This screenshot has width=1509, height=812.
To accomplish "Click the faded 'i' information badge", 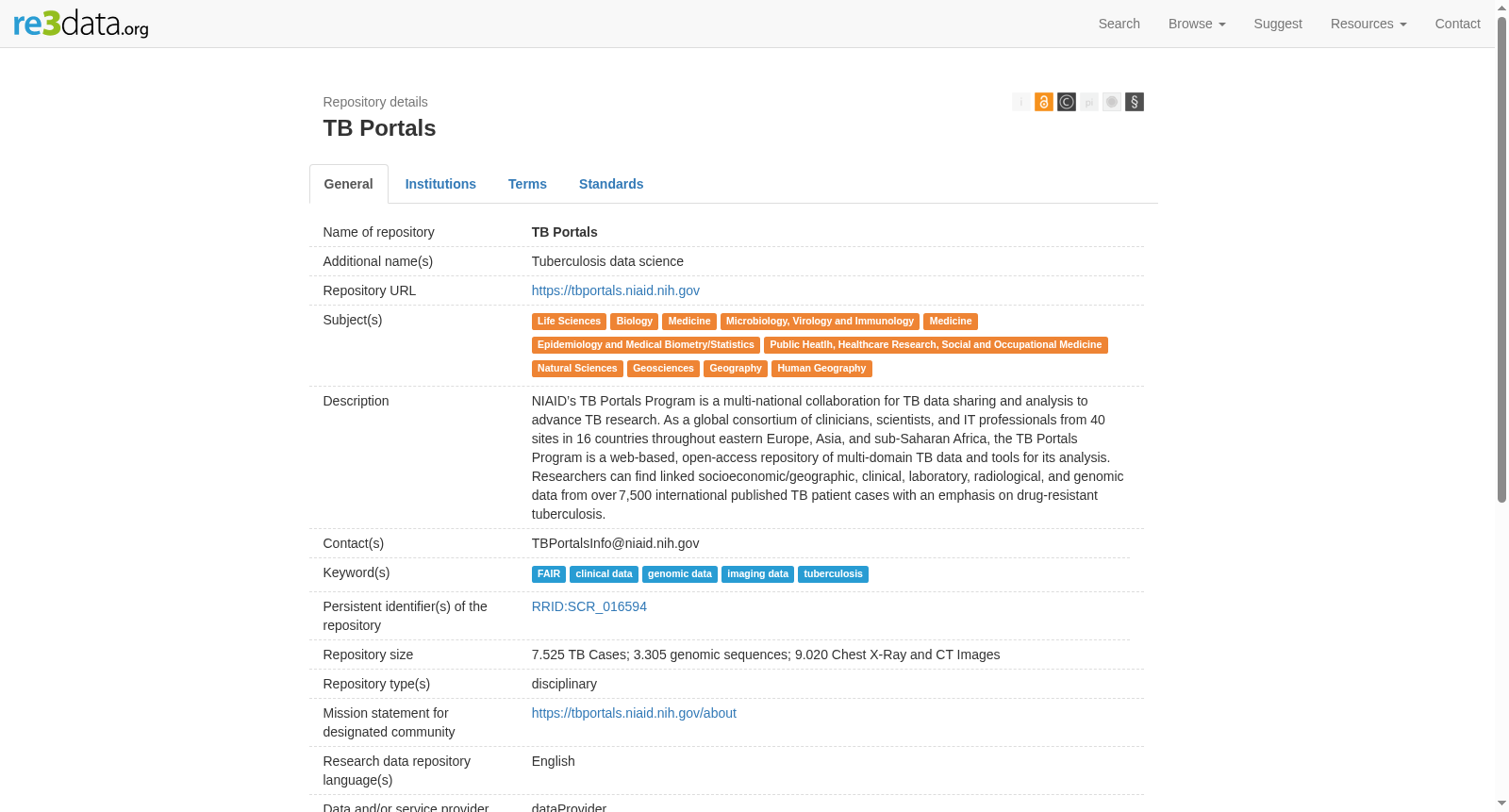I will point(1020,102).
